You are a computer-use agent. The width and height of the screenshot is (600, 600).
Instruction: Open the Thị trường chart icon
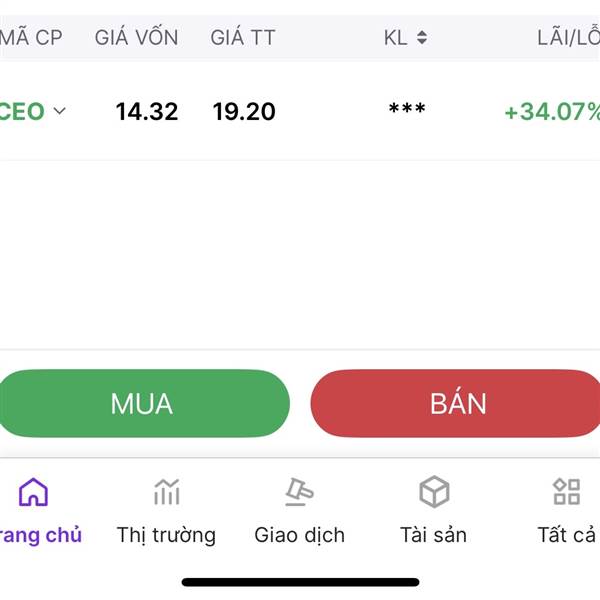tap(166, 492)
